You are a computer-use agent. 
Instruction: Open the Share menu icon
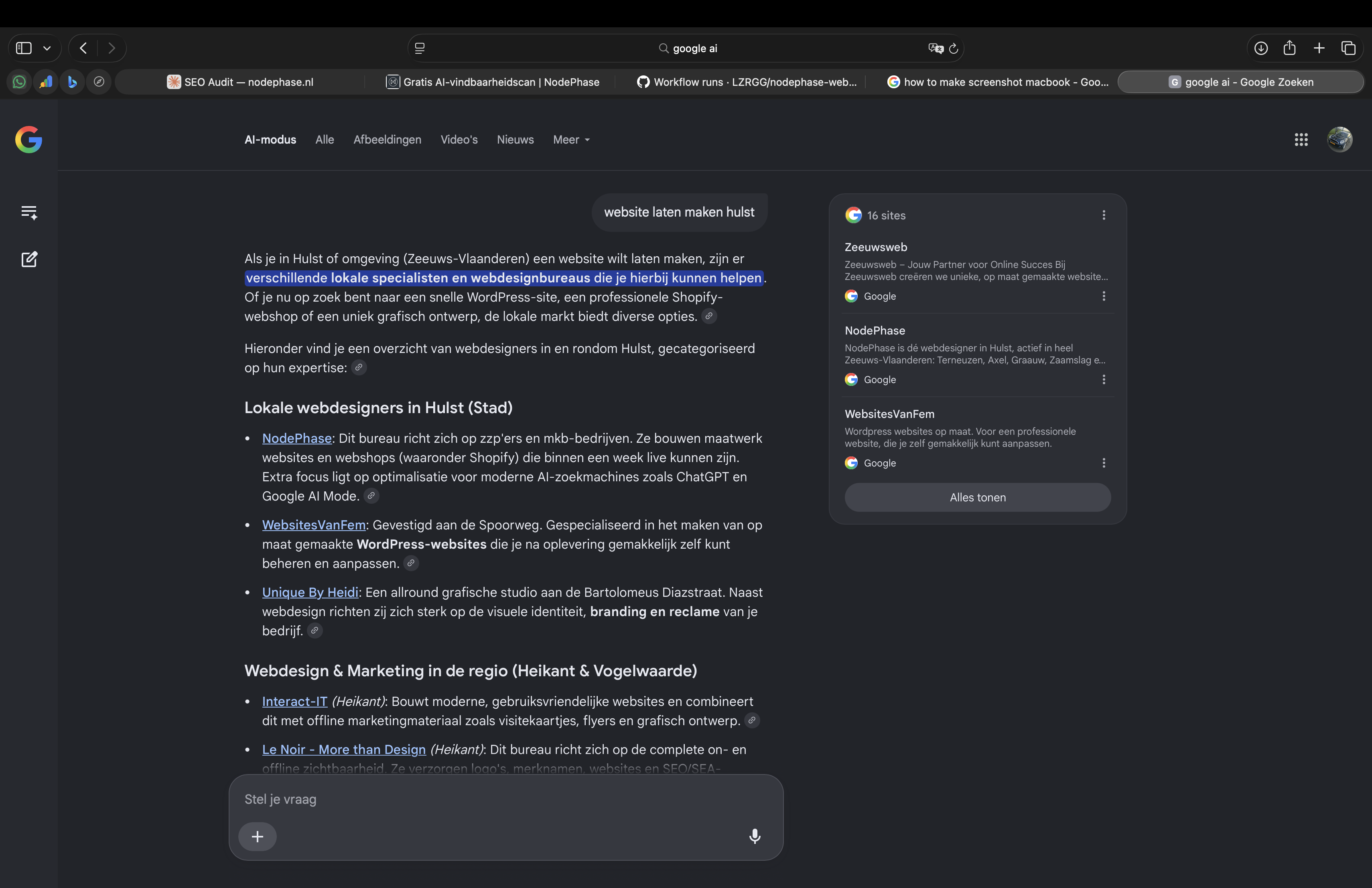click(x=1290, y=48)
